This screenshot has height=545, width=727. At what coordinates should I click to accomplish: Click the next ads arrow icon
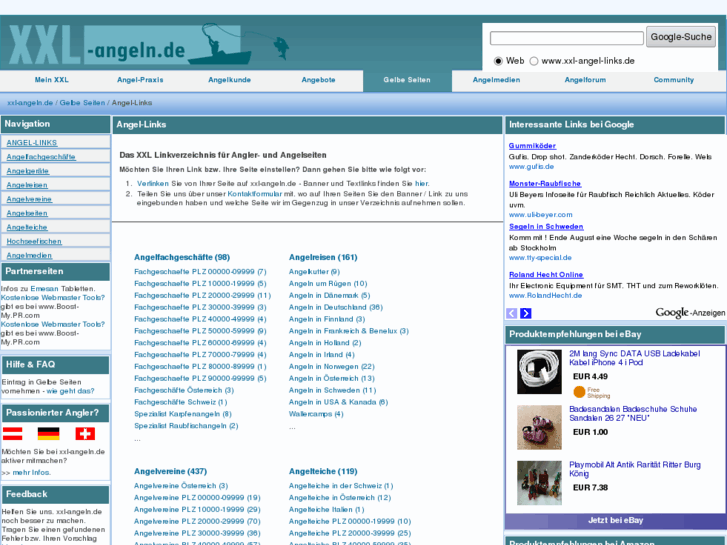tap(526, 314)
